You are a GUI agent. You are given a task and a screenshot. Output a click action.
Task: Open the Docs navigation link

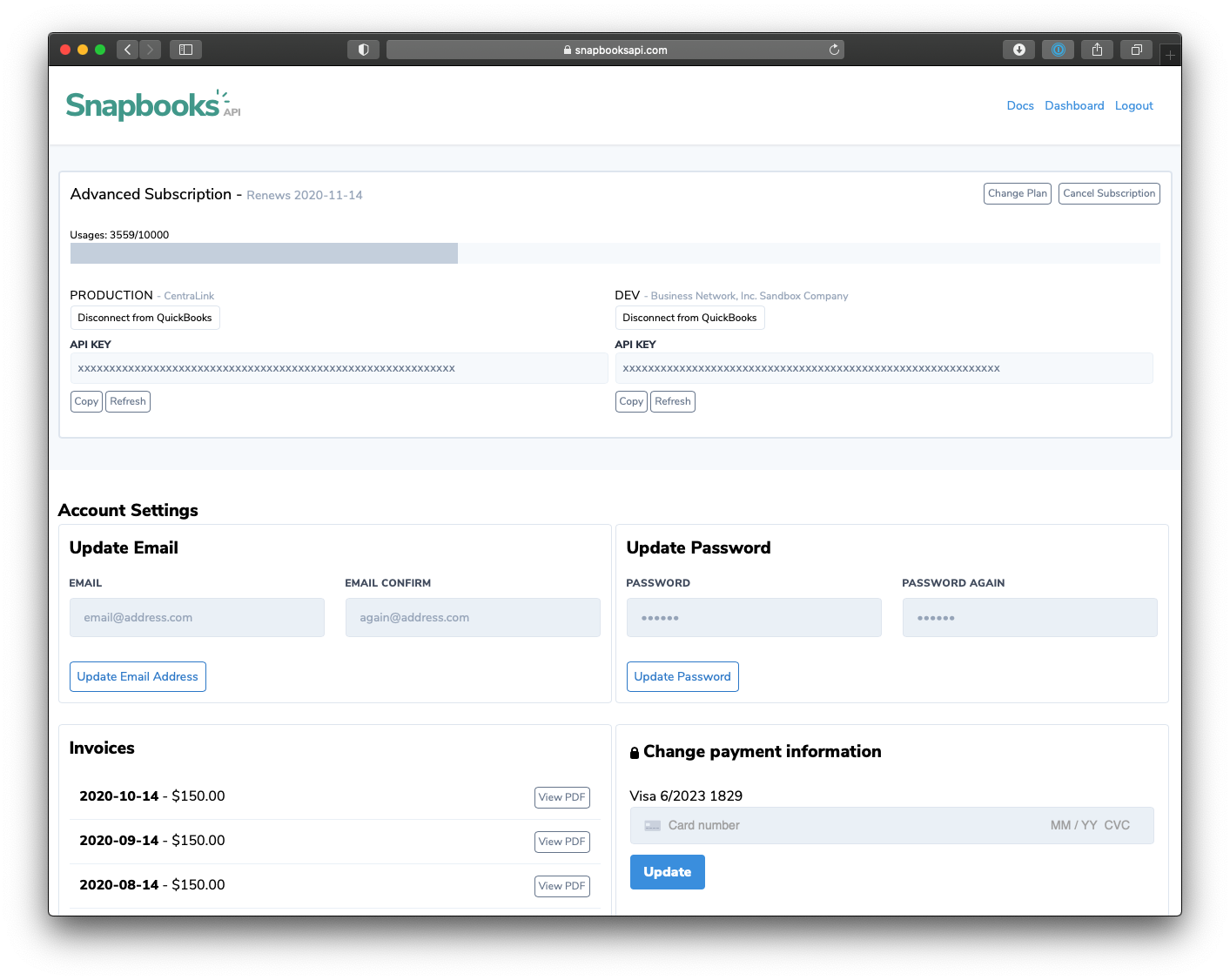click(x=1019, y=105)
